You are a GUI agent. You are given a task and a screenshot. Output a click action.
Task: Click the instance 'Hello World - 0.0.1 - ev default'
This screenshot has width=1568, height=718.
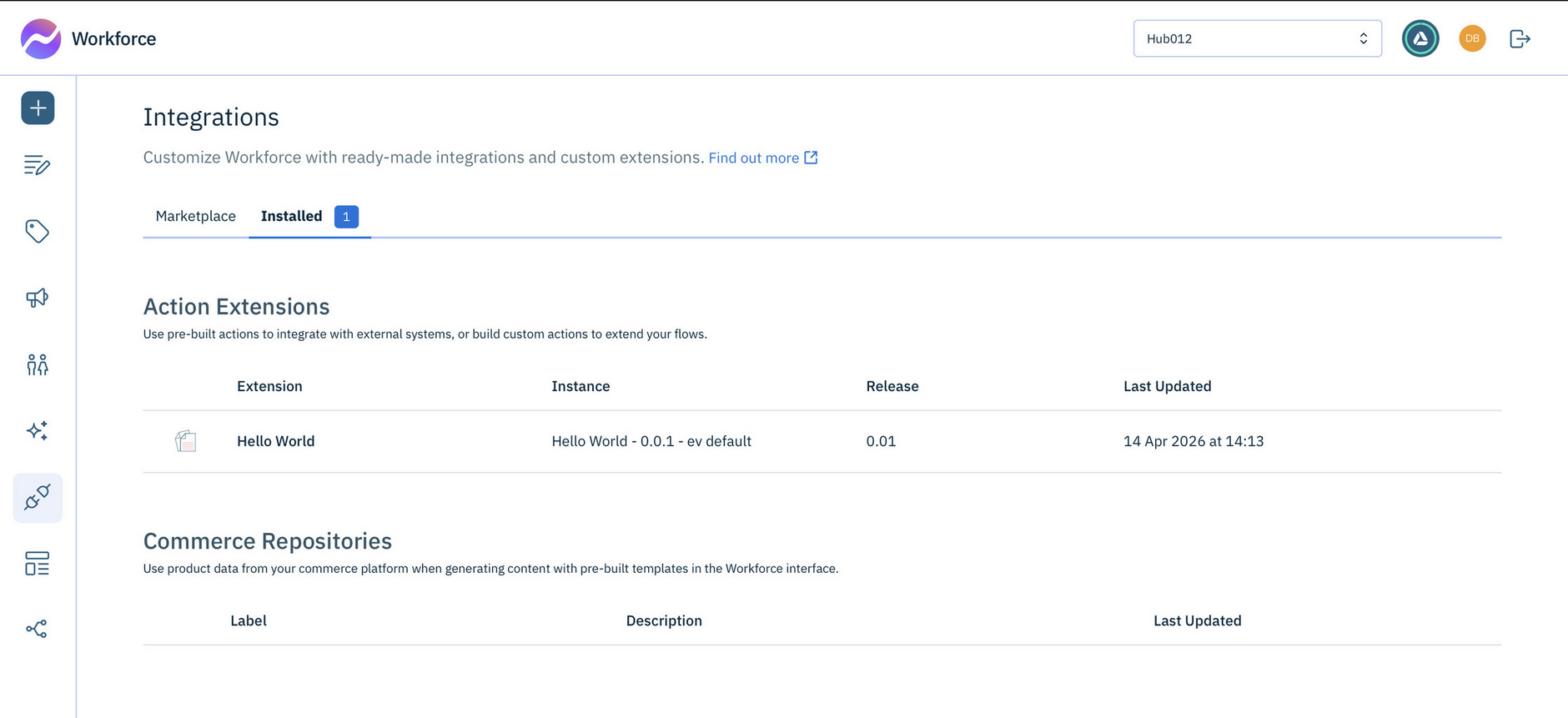[x=651, y=441]
